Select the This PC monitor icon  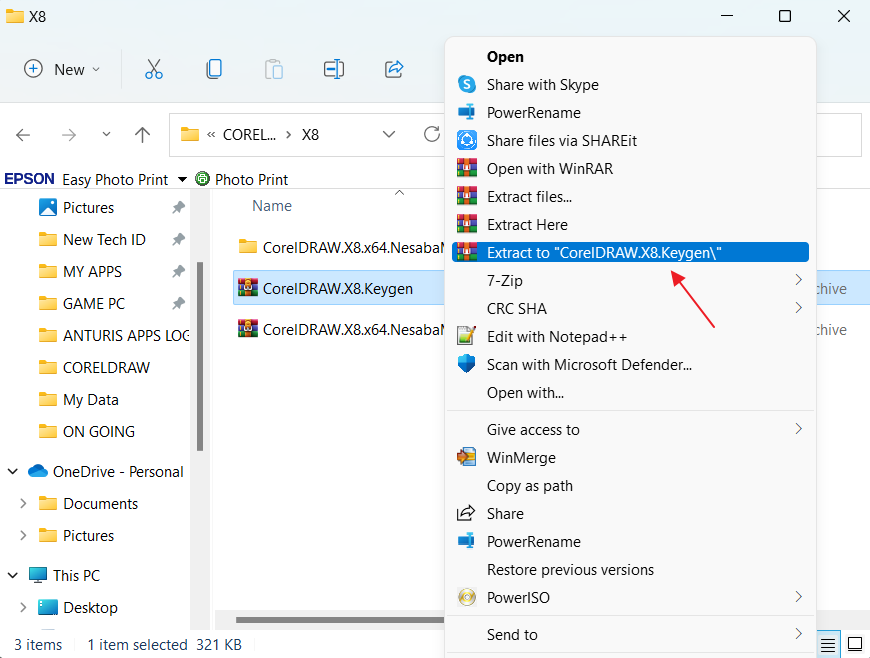[38, 575]
